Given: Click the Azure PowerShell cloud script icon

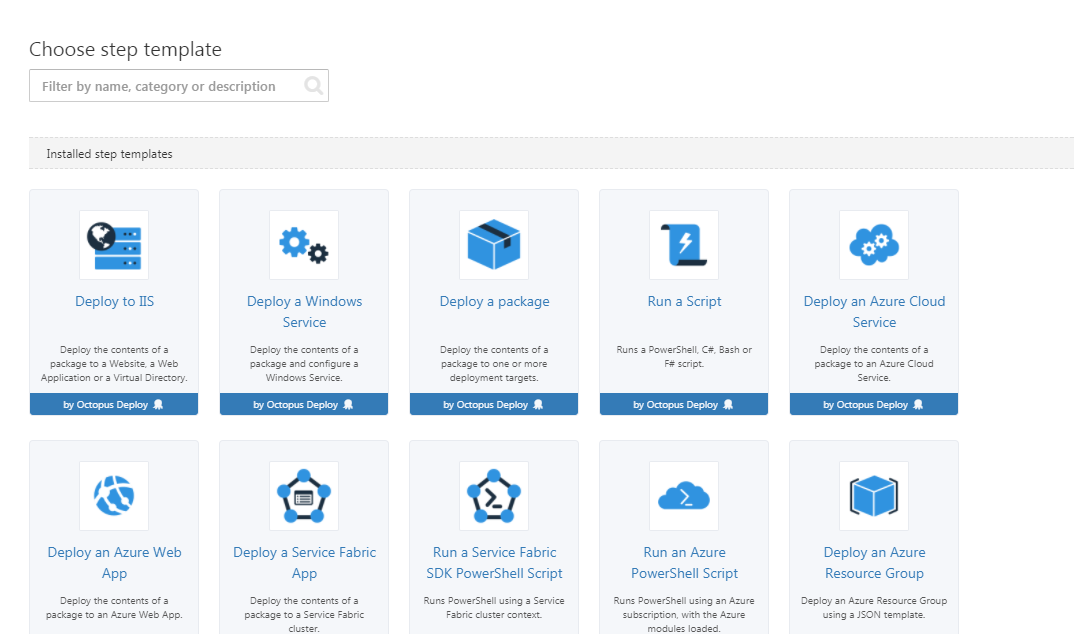Looking at the screenshot, I should point(683,495).
